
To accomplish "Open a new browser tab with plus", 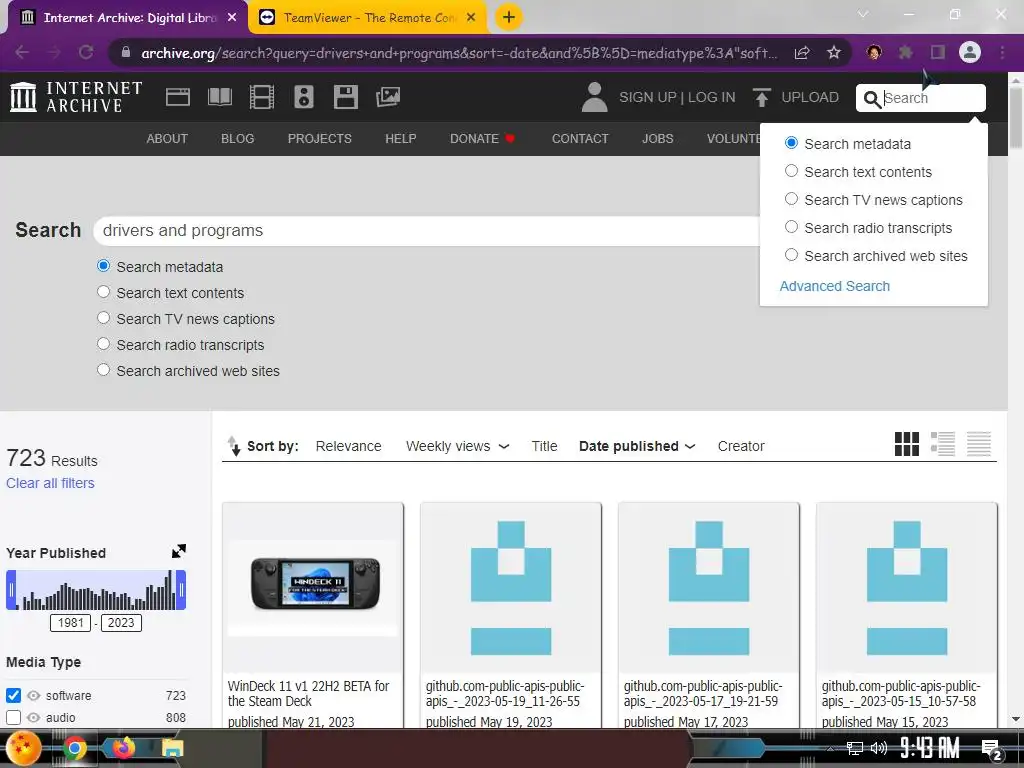I will point(509,17).
